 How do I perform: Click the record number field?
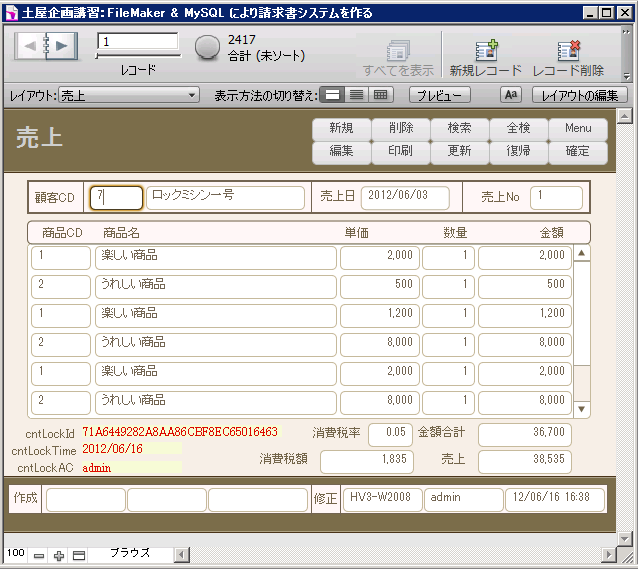(x=138, y=41)
